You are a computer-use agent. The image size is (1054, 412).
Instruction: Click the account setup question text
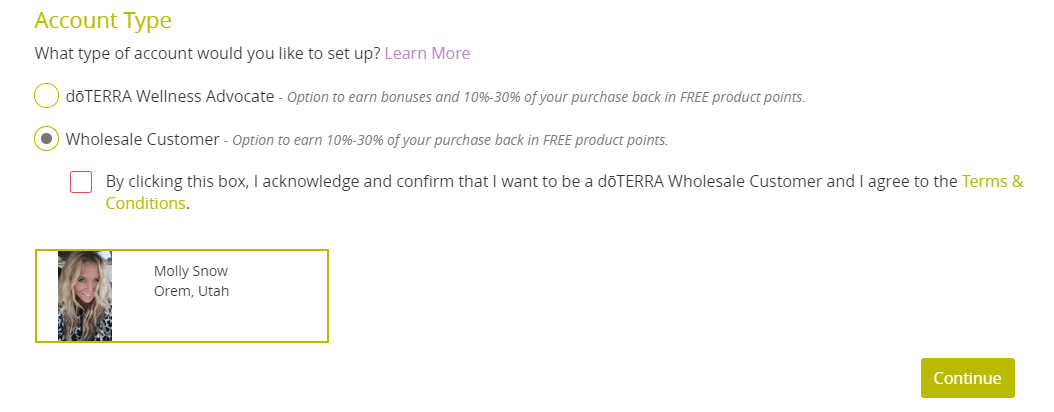[x=208, y=53]
